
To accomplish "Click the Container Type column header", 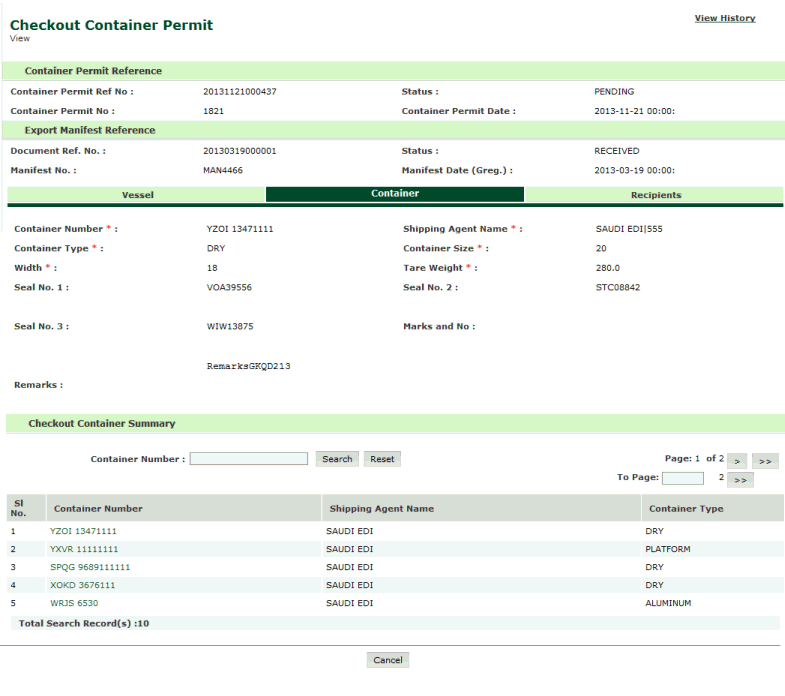I will (x=686, y=509).
